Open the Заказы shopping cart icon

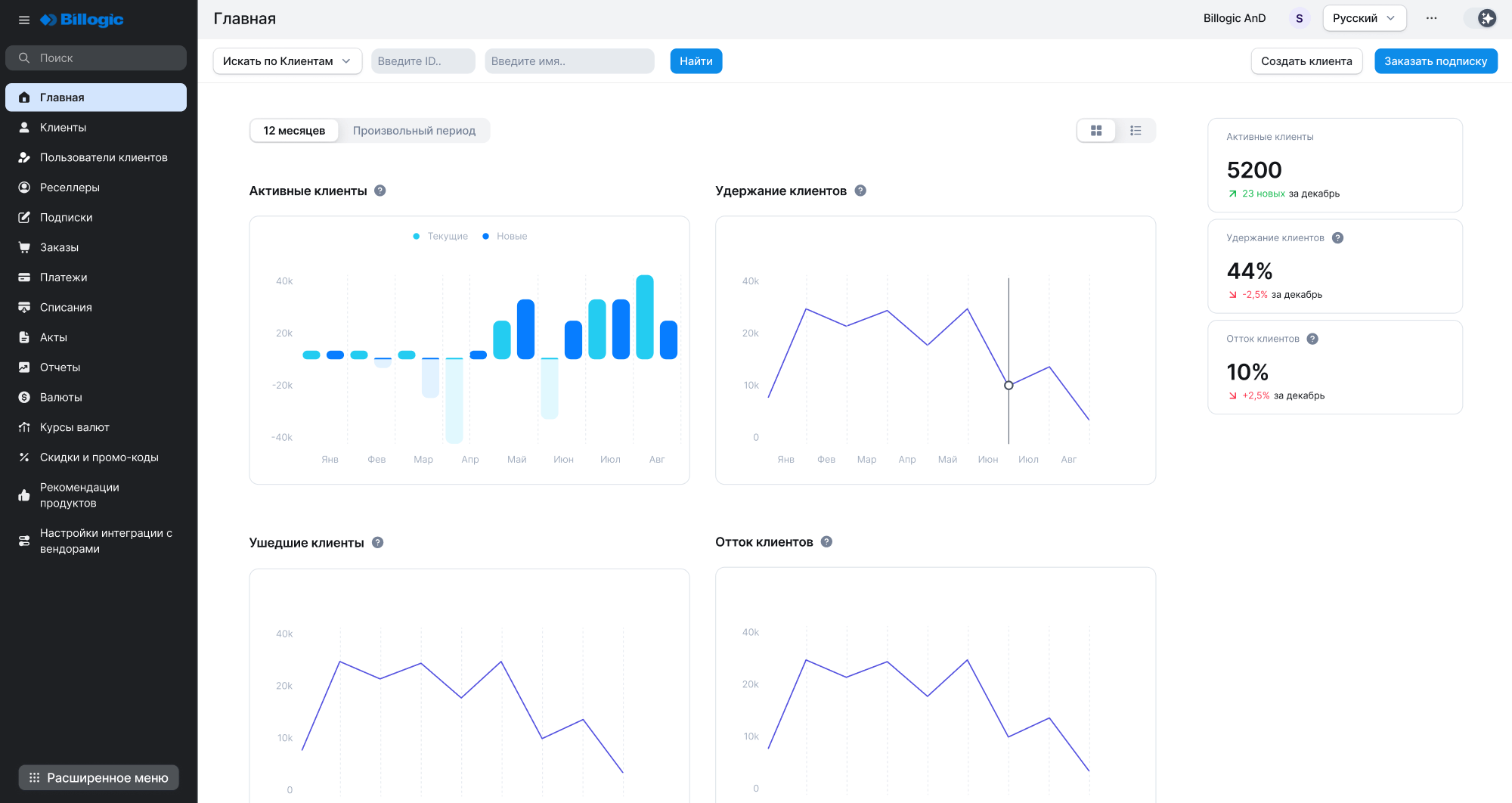click(24, 246)
